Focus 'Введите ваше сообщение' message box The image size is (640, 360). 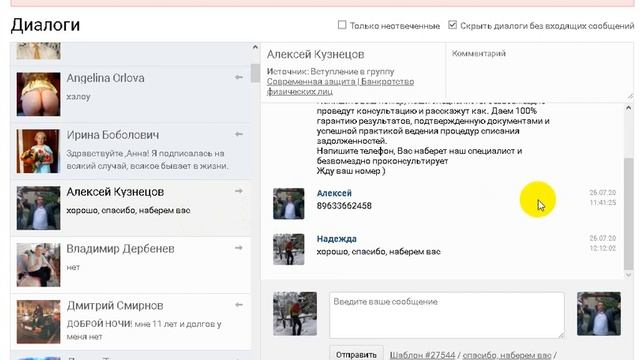point(447,315)
